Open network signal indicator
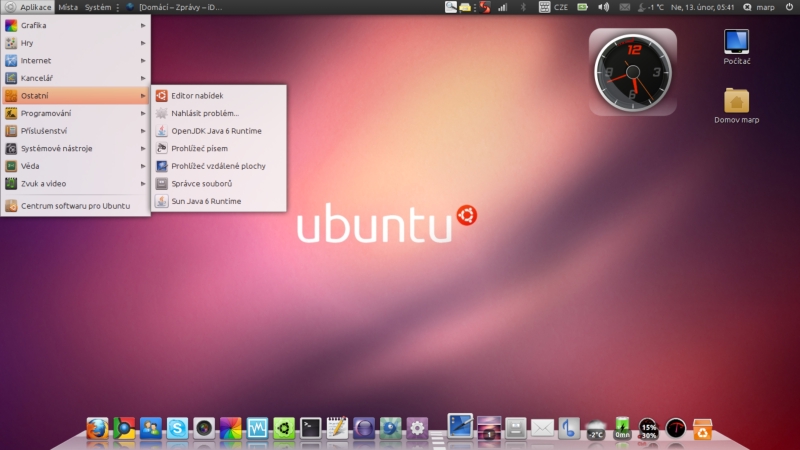800x450 pixels. (x=503, y=7)
